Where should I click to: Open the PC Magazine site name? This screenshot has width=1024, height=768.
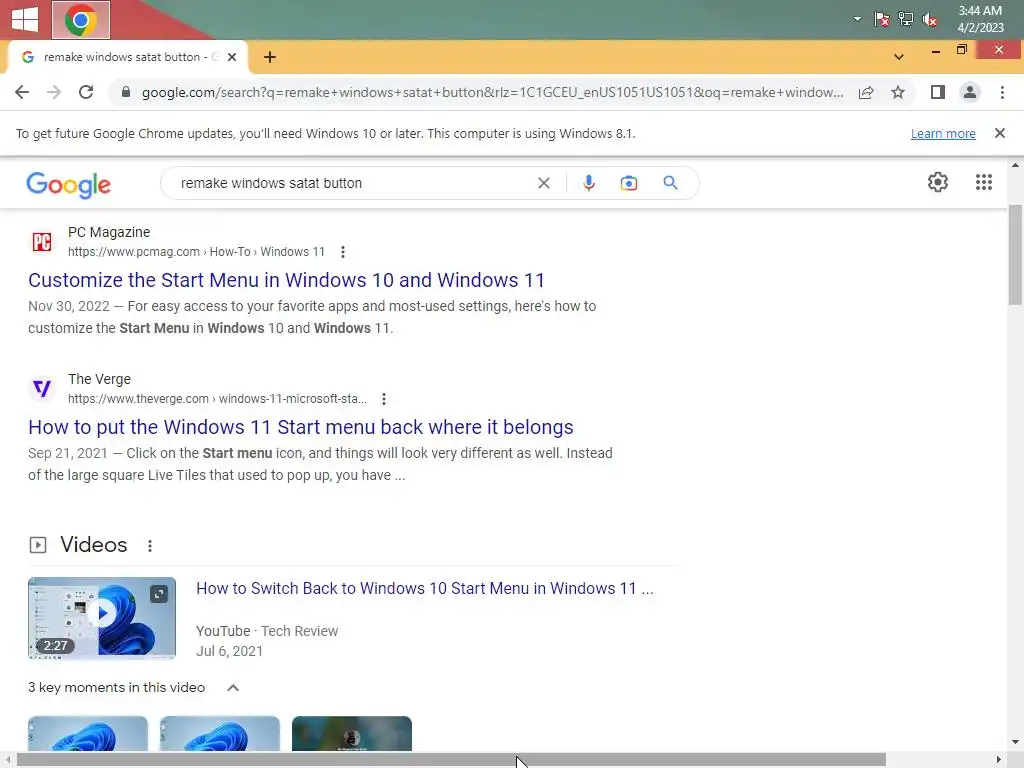click(x=109, y=232)
